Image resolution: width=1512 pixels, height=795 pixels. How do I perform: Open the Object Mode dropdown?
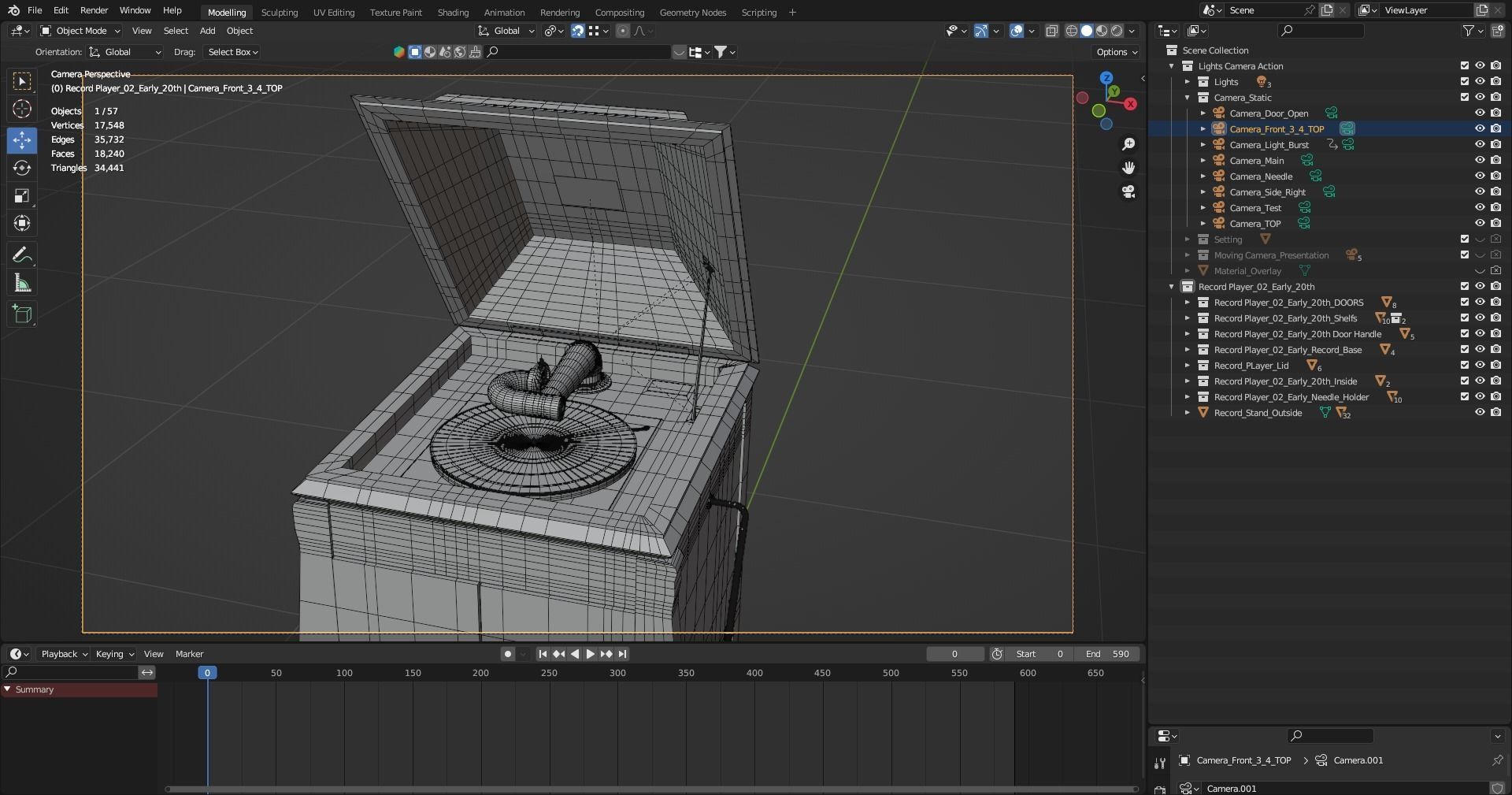point(80,31)
